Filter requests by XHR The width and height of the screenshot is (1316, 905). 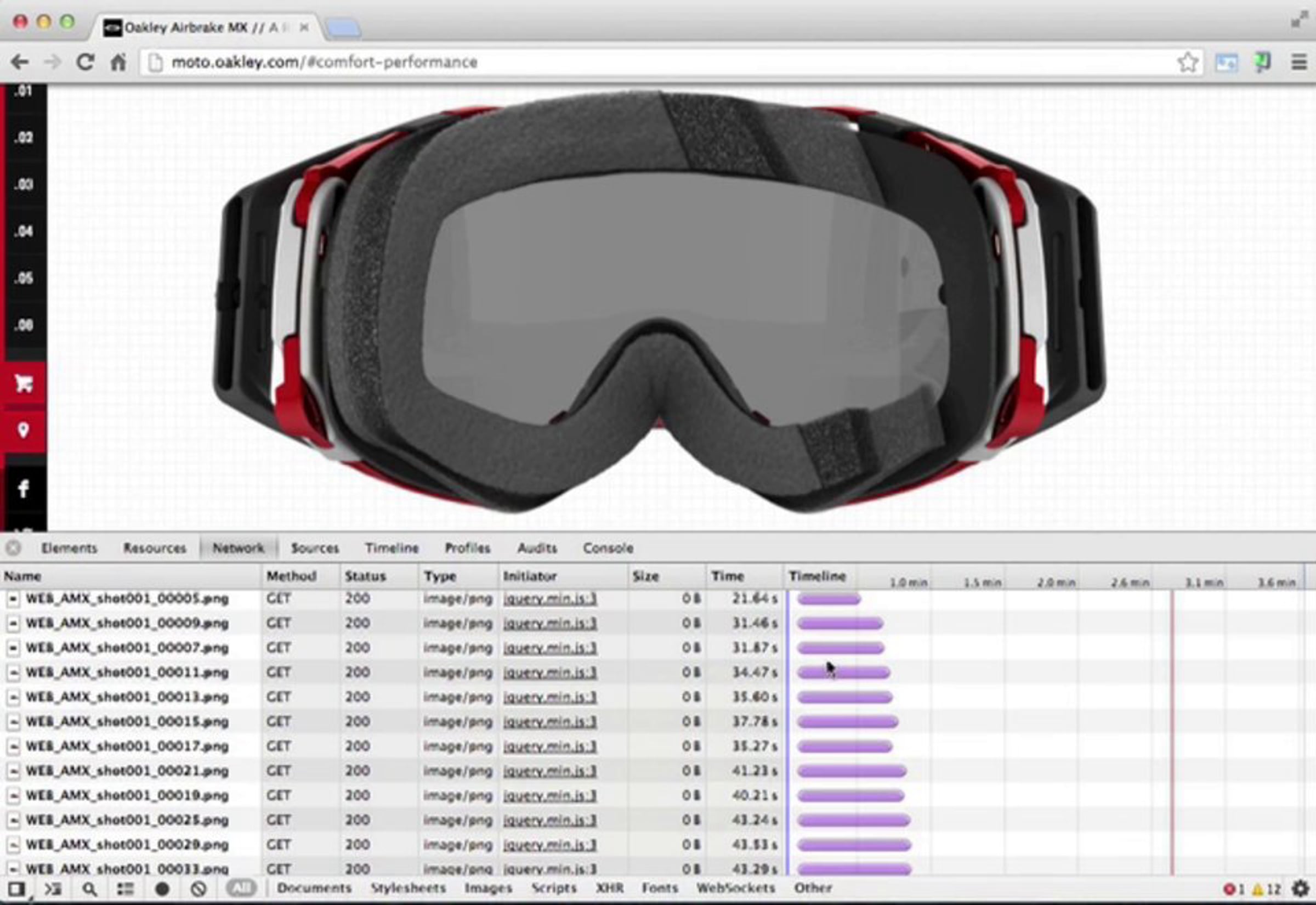(609, 888)
